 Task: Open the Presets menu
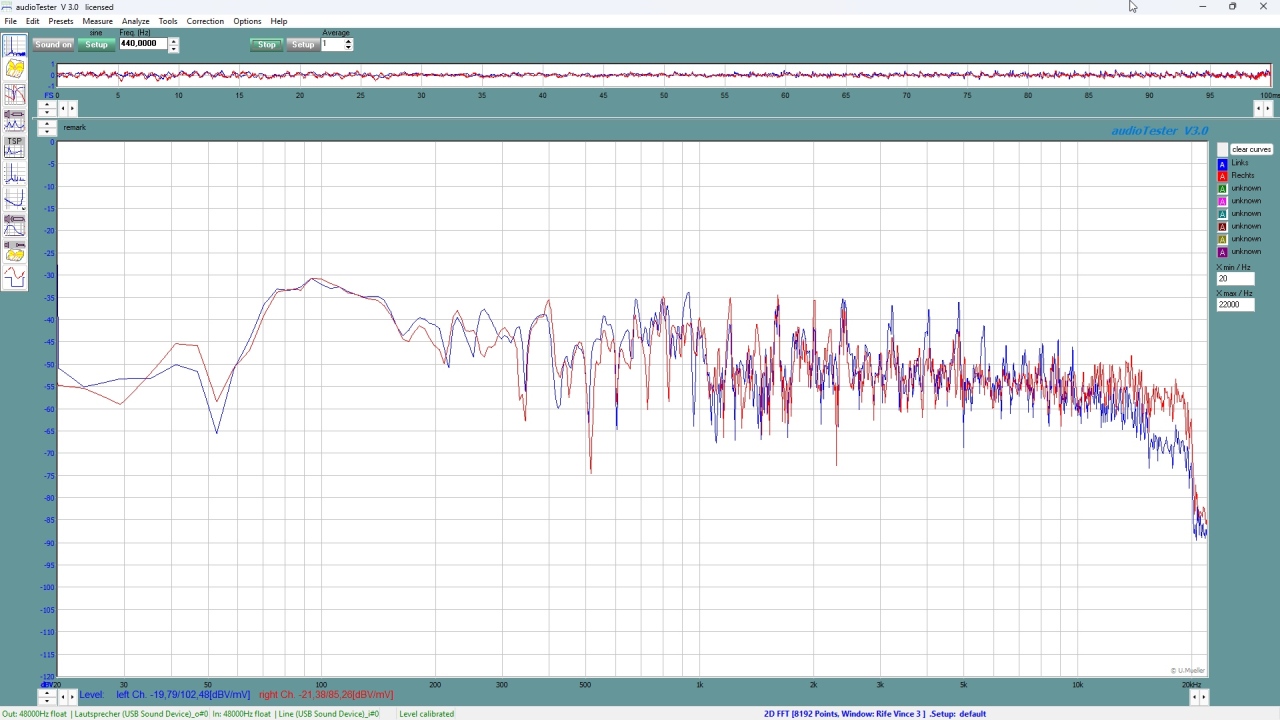pos(61,21)
